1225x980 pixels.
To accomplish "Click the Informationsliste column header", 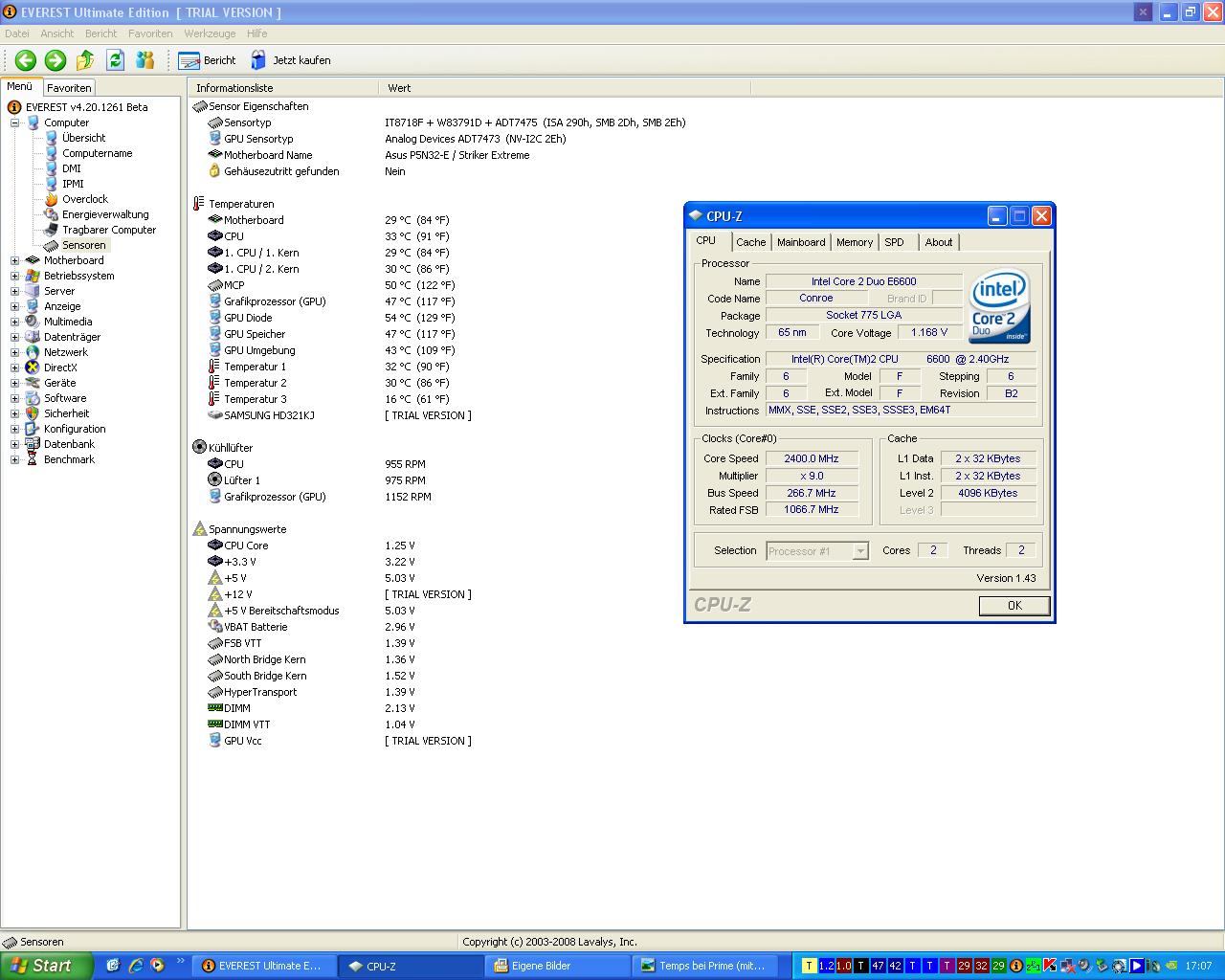I will 282,88.
